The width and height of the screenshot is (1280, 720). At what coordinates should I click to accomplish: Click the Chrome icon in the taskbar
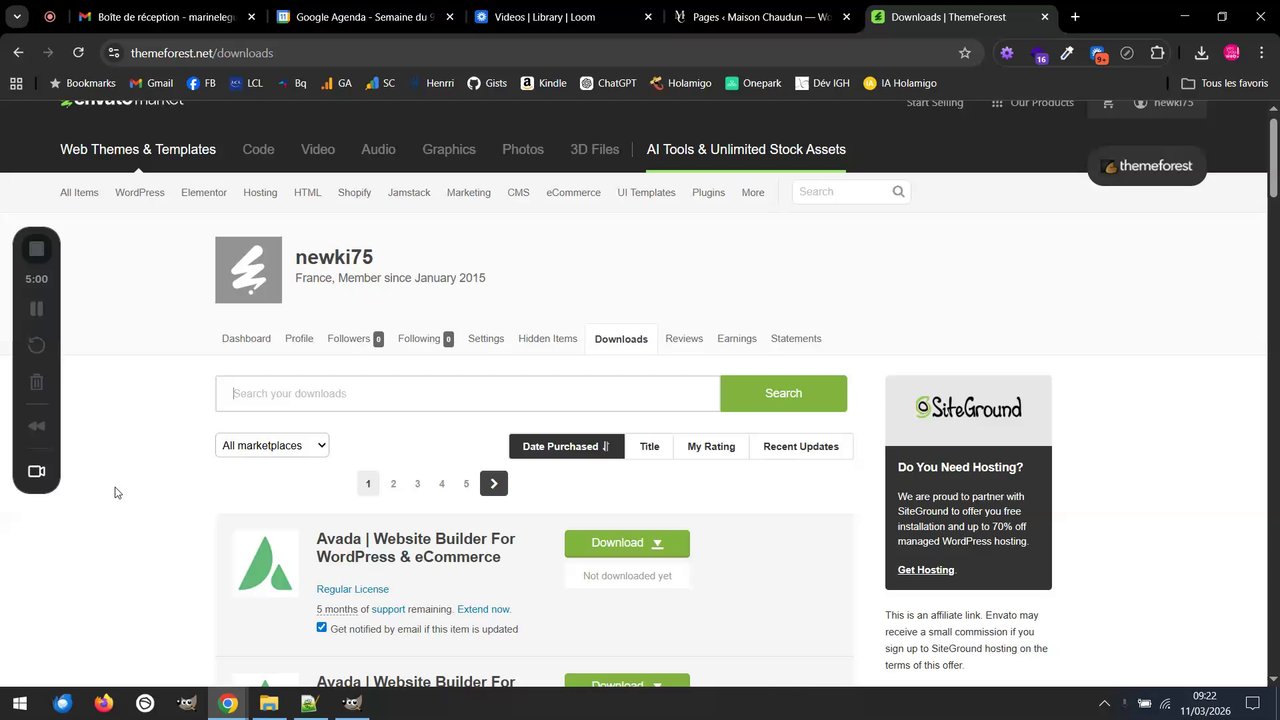click(228, 704)
